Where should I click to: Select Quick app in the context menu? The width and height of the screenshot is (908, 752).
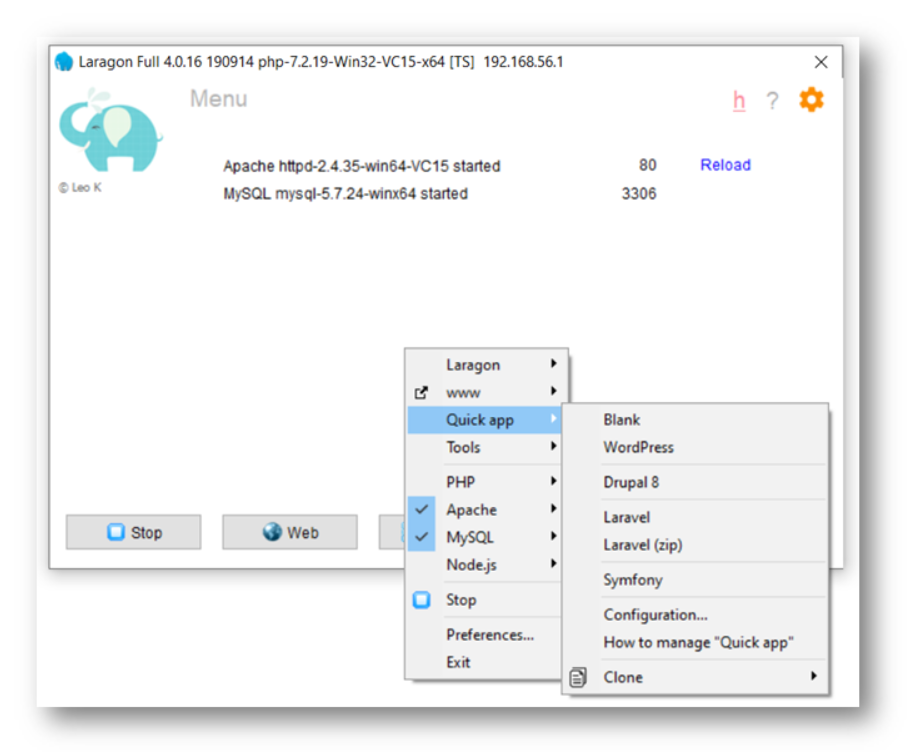pyautogui.click(x=484, y=420)
